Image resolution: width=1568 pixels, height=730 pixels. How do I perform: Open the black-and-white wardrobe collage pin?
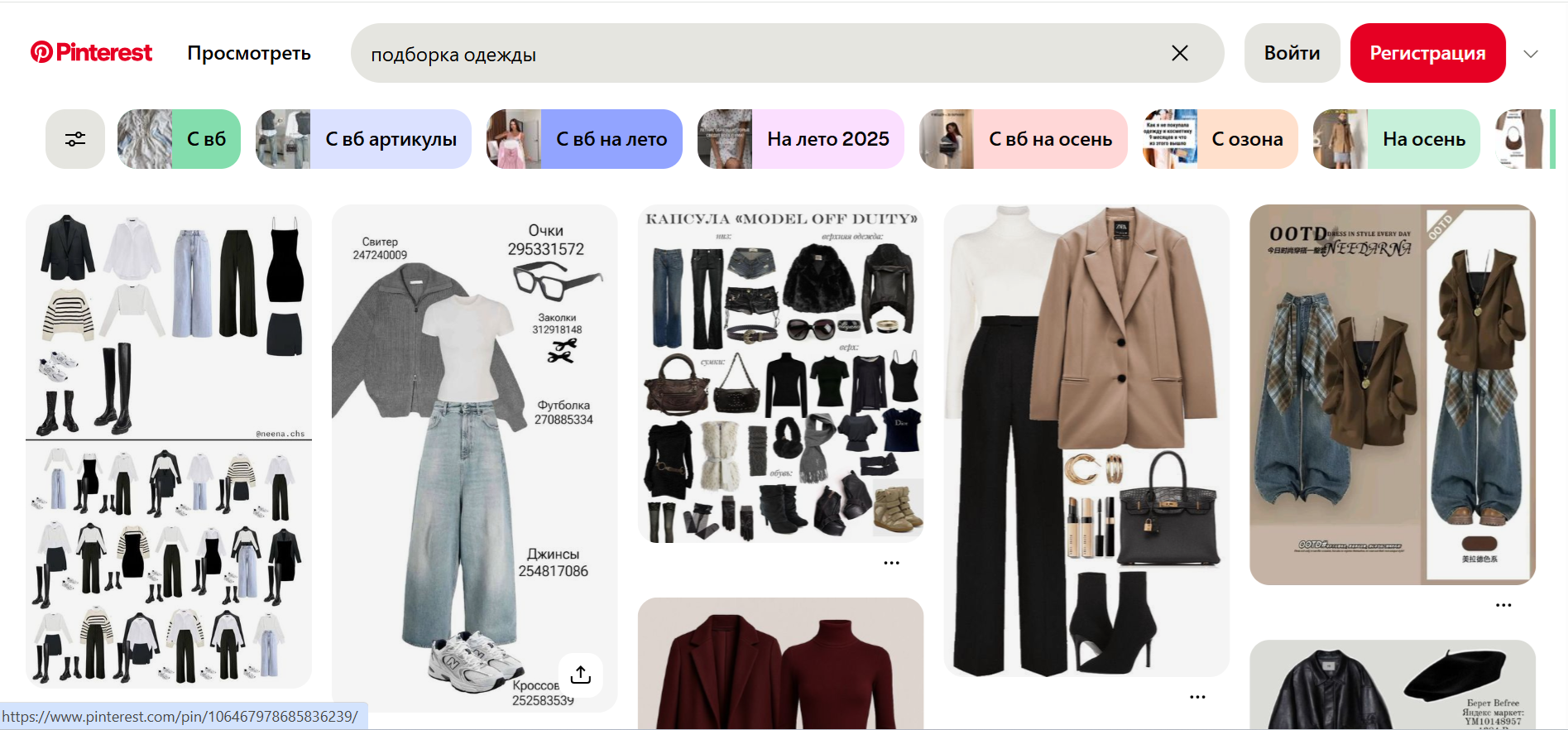pos(169,446)
